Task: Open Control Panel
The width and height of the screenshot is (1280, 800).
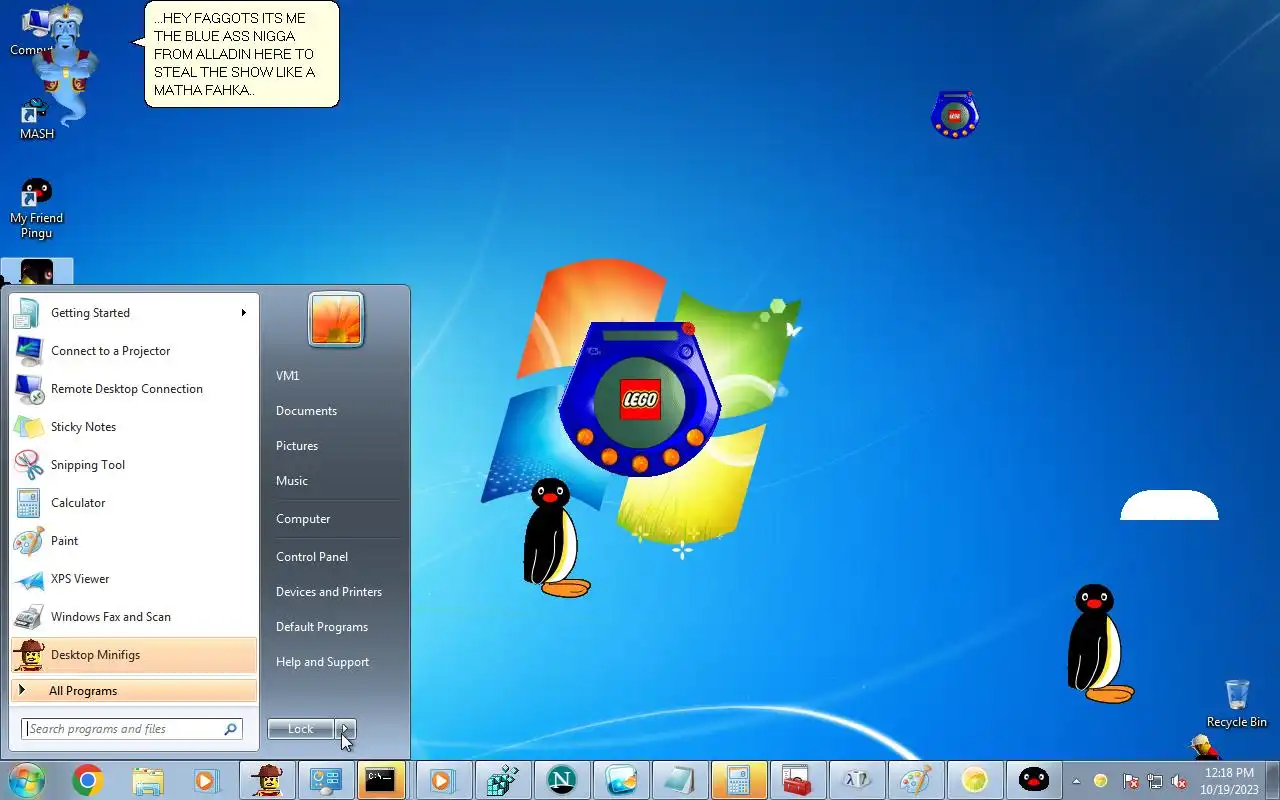Action: (x=312, y=557)
